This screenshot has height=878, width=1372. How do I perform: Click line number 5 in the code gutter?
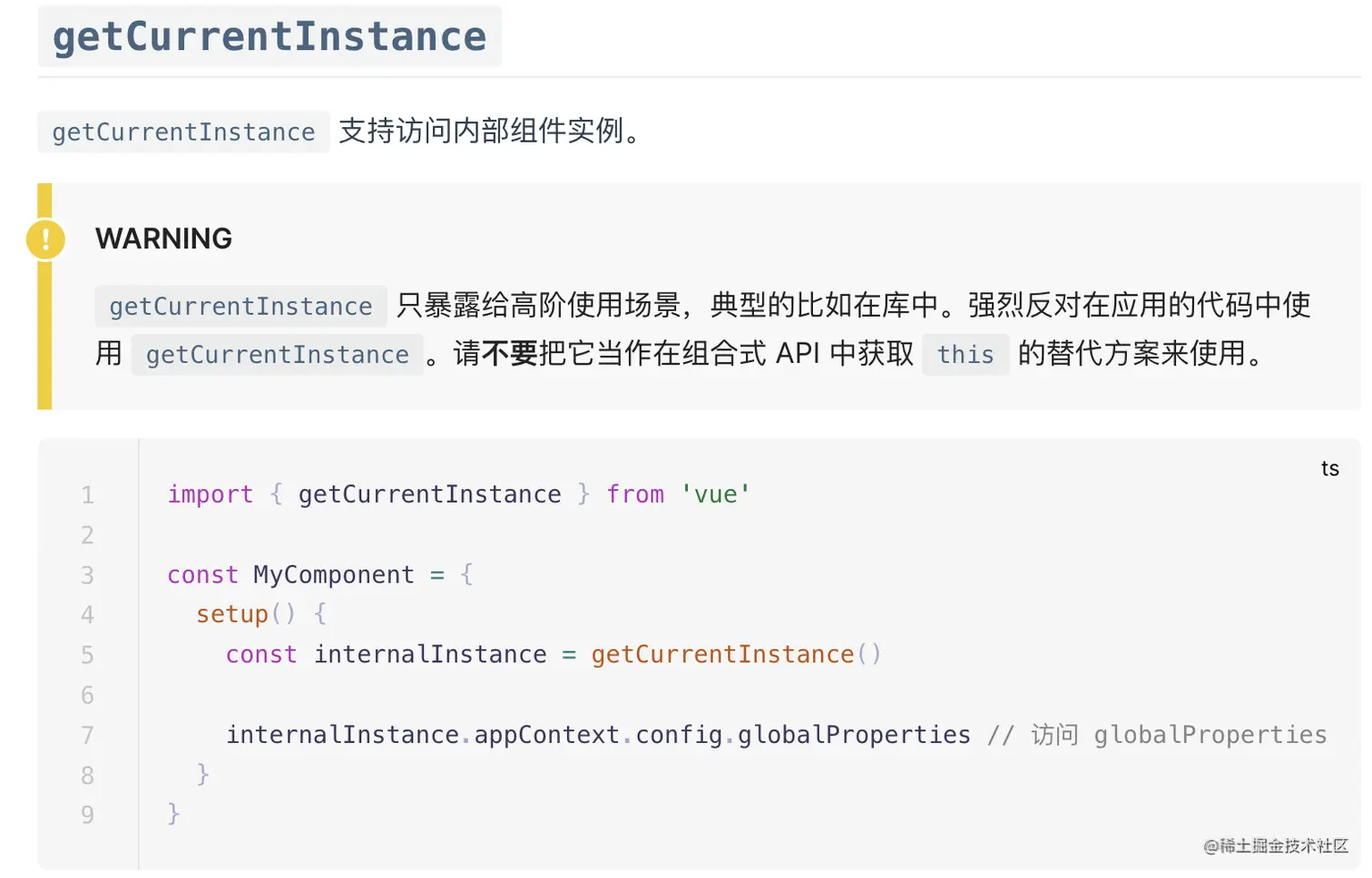point(87,655)
